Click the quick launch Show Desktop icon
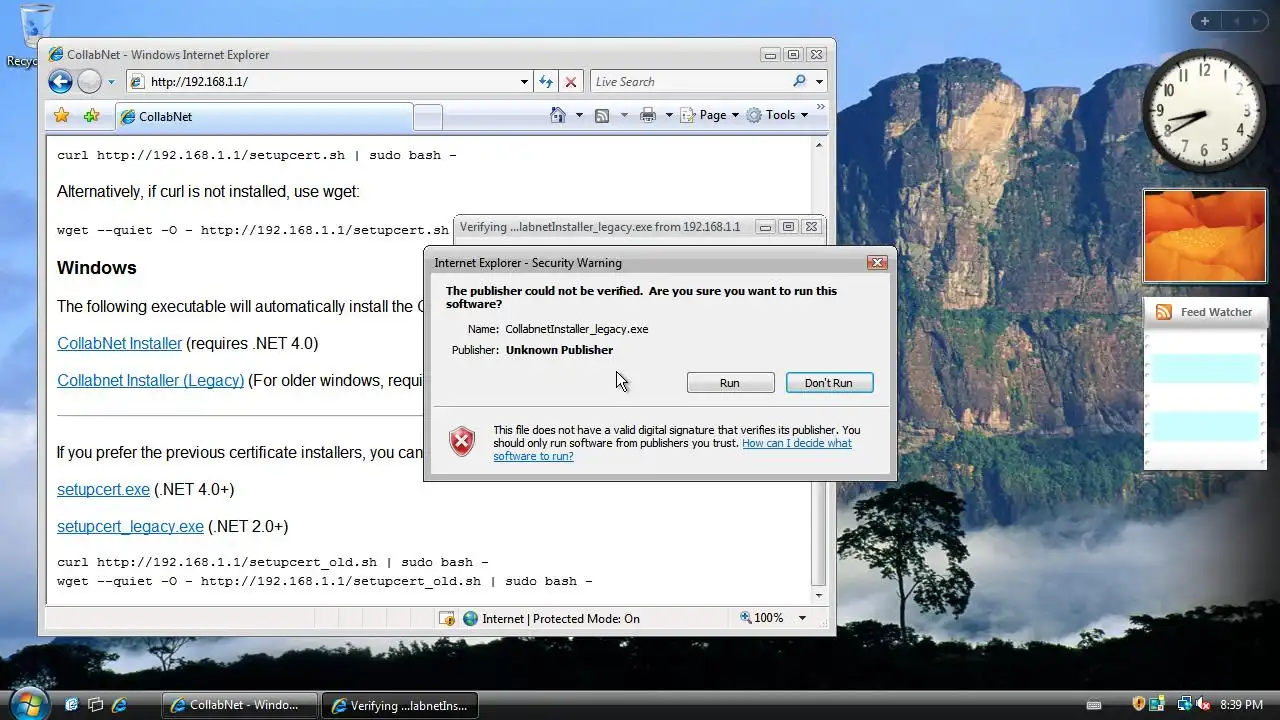 [x=72, y=705]
